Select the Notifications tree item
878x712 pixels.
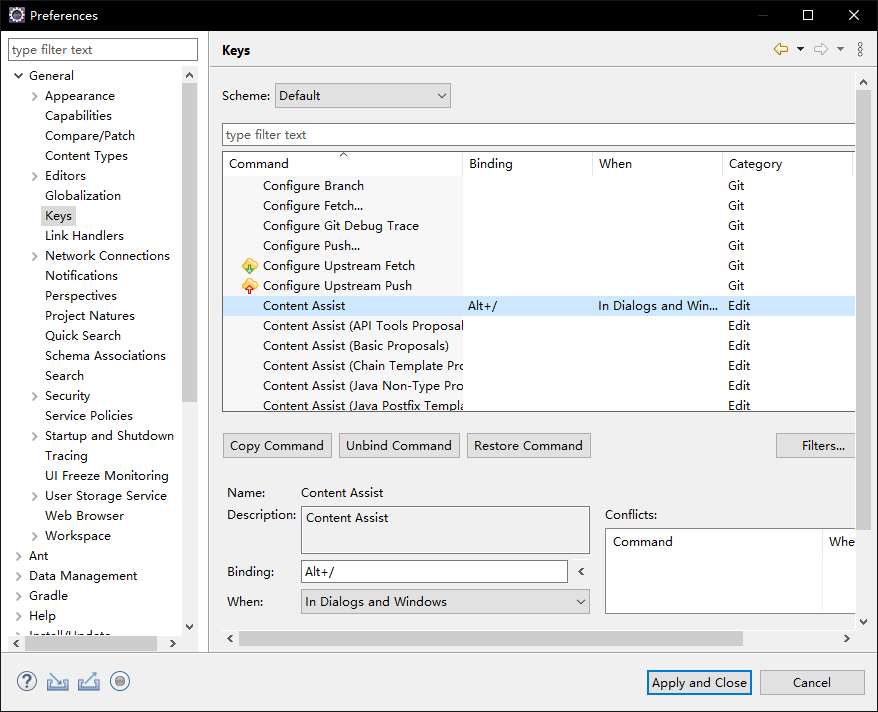pyautogui.click(x=82, y=276)
